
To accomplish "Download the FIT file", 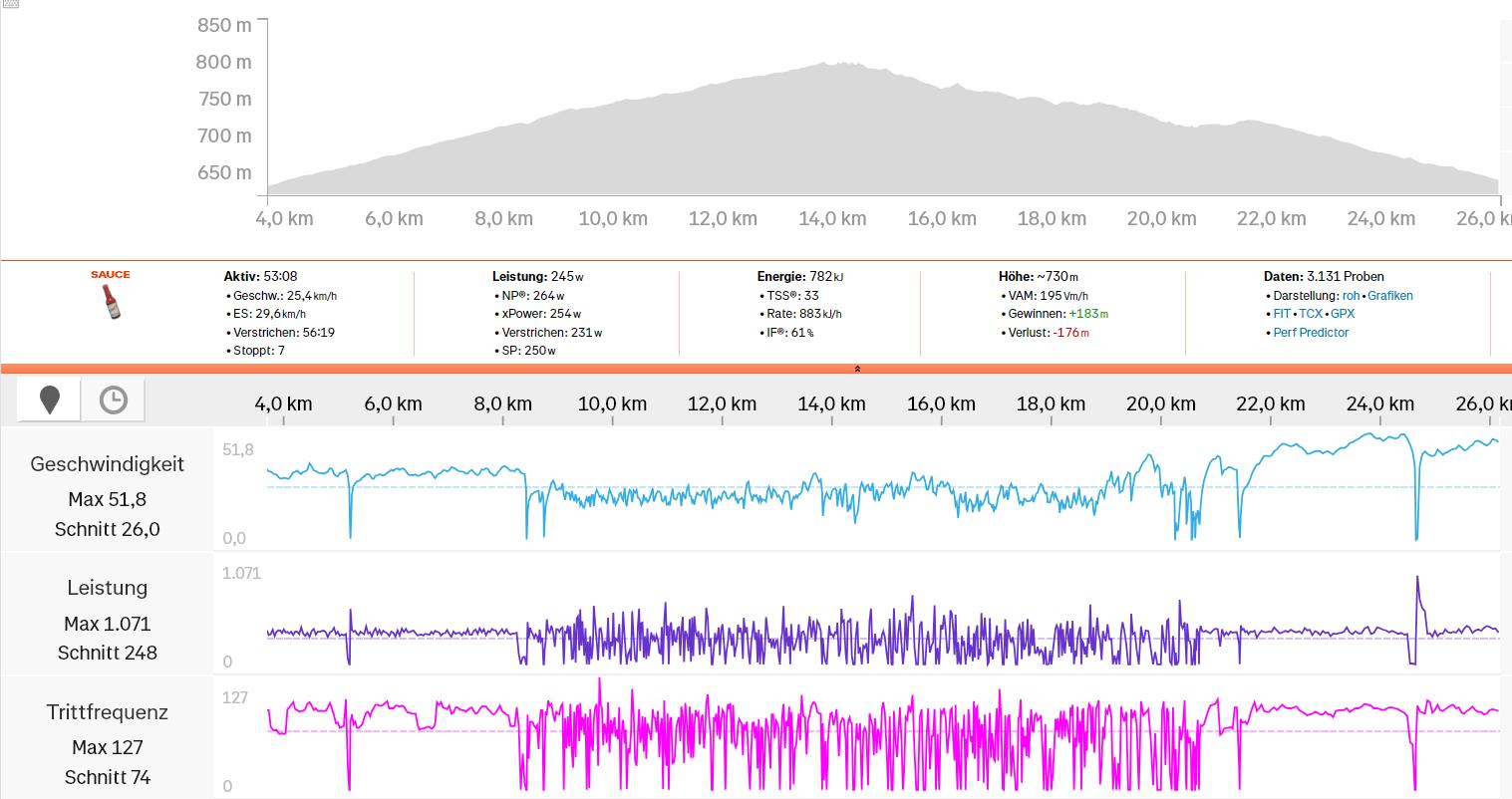I will (x=1282, y=314).
